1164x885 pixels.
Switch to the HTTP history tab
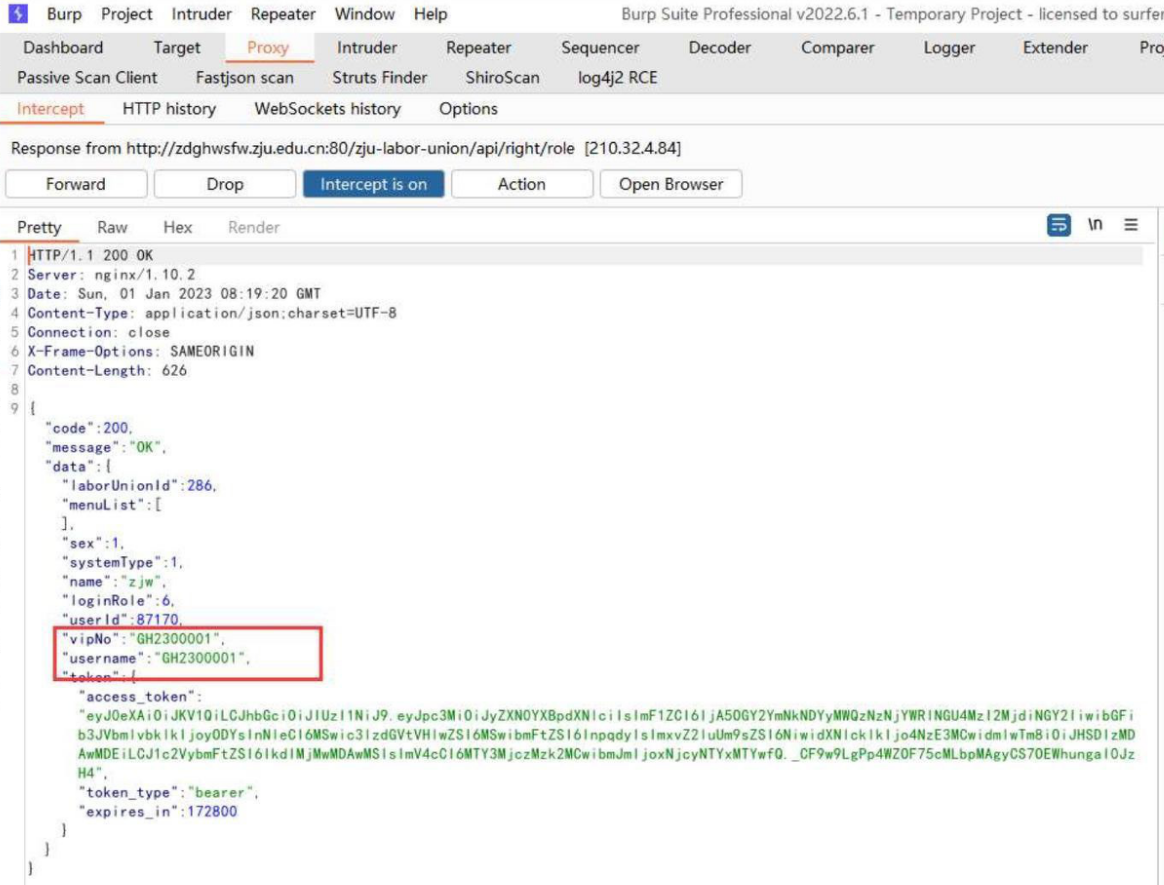click(169, 109)
